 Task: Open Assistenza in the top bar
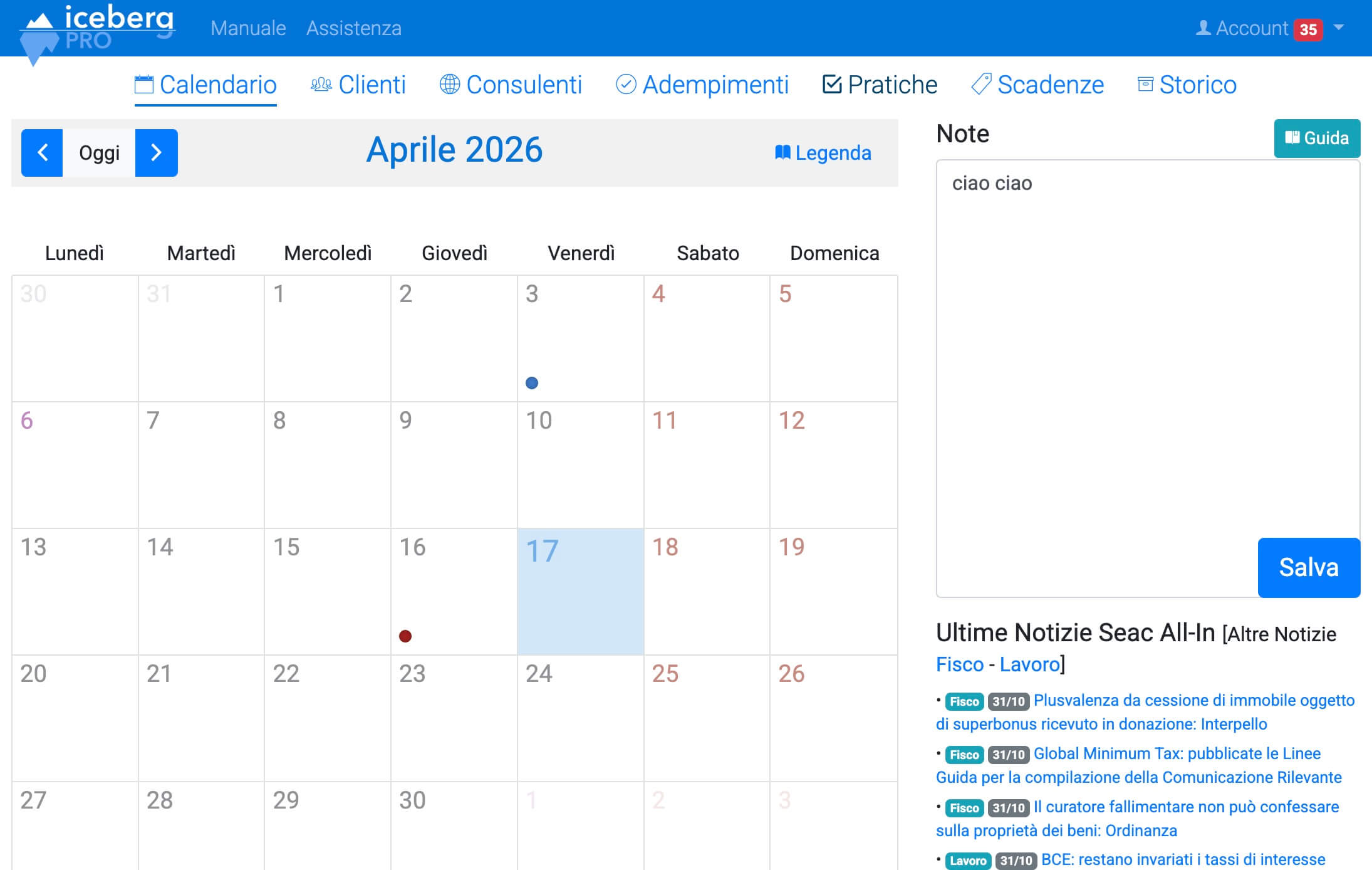pos(353,28)
